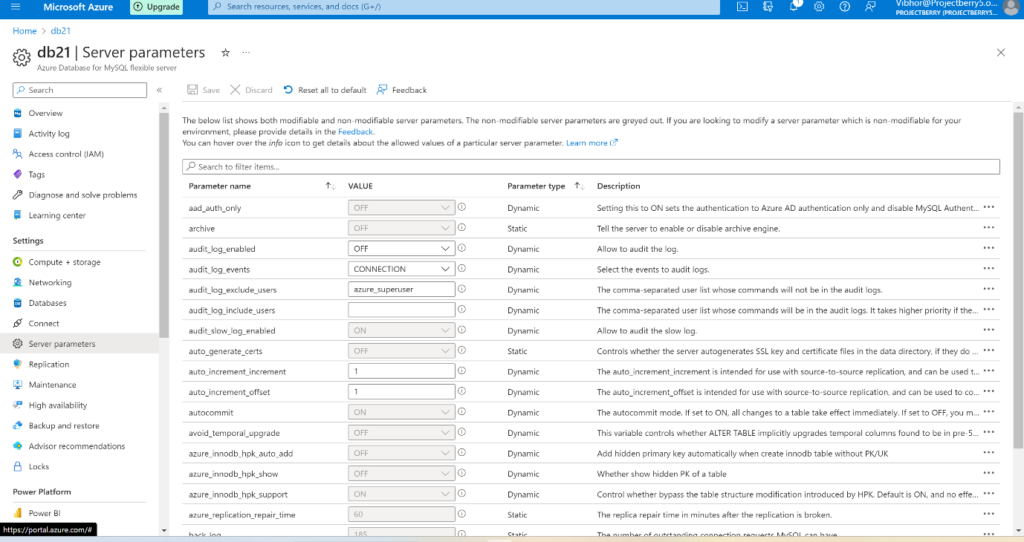
Task: Close the Server parameters blade
Action: [x=1000, y=53]
